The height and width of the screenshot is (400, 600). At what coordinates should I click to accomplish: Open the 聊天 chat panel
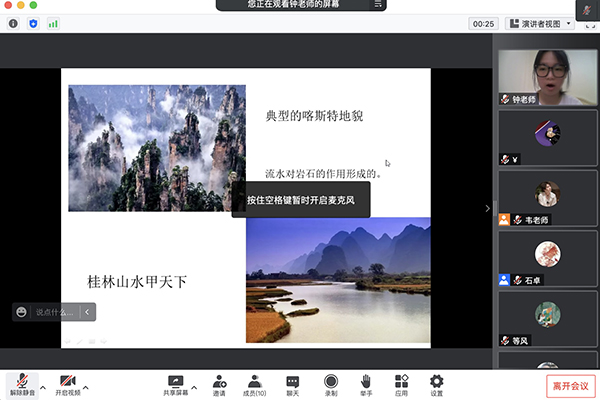[x=293, y=385]
